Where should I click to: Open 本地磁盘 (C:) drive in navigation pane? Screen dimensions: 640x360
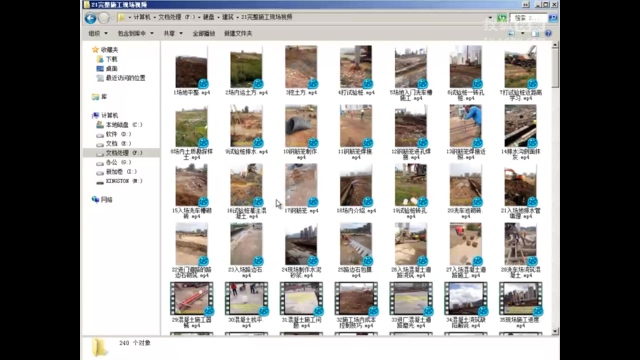(119, 124)
